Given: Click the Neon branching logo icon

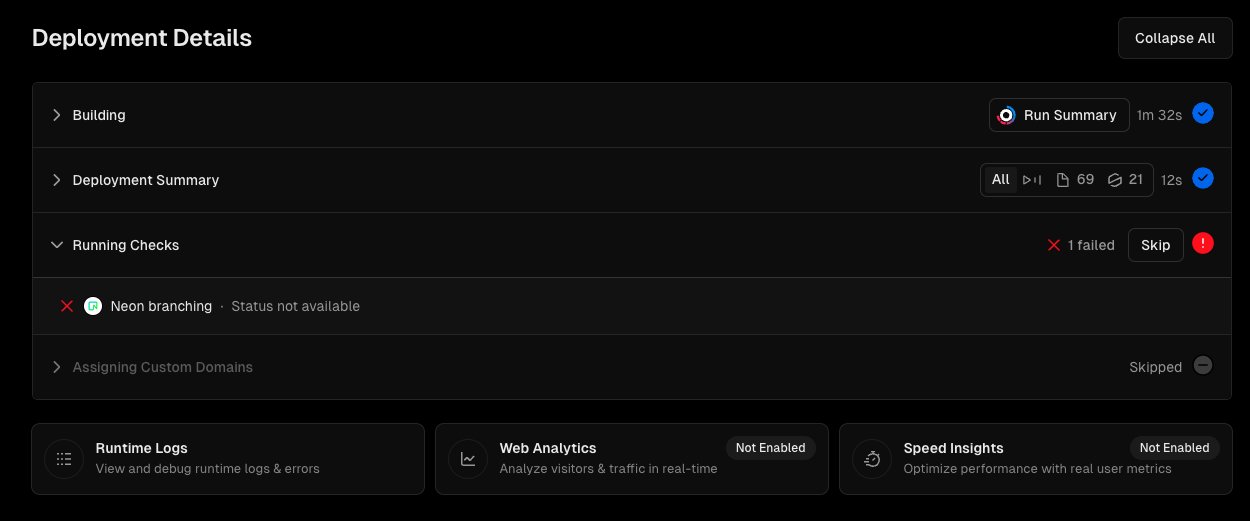Looking at the screenshot, I should click(x=93, y=306).
